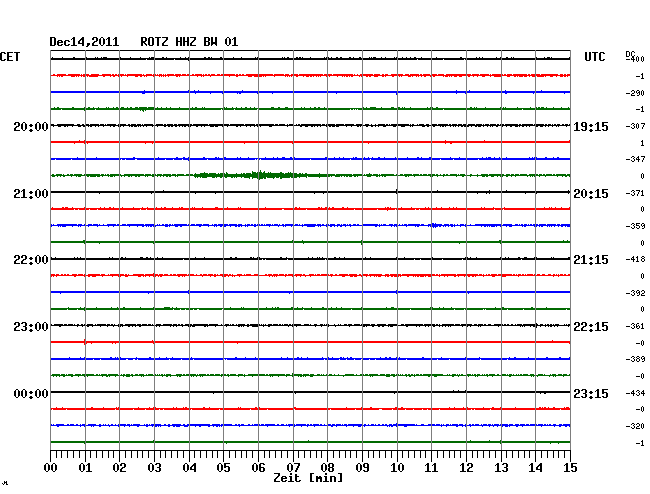The height and width of the screenshot is (494, 650).
Task: Click the minute-axis label 13
Action: (501, 468)
